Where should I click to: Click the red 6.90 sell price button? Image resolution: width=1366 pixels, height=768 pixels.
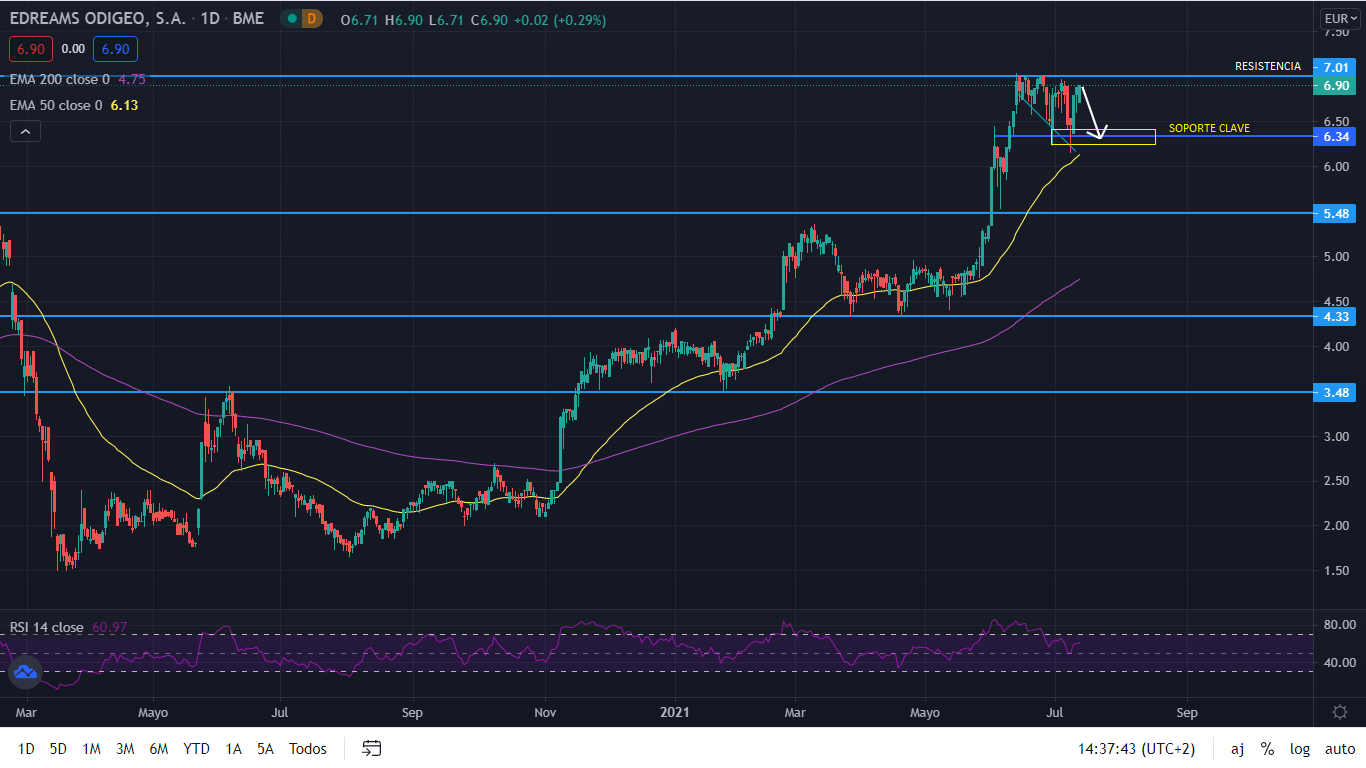click(x=30, y=48)
